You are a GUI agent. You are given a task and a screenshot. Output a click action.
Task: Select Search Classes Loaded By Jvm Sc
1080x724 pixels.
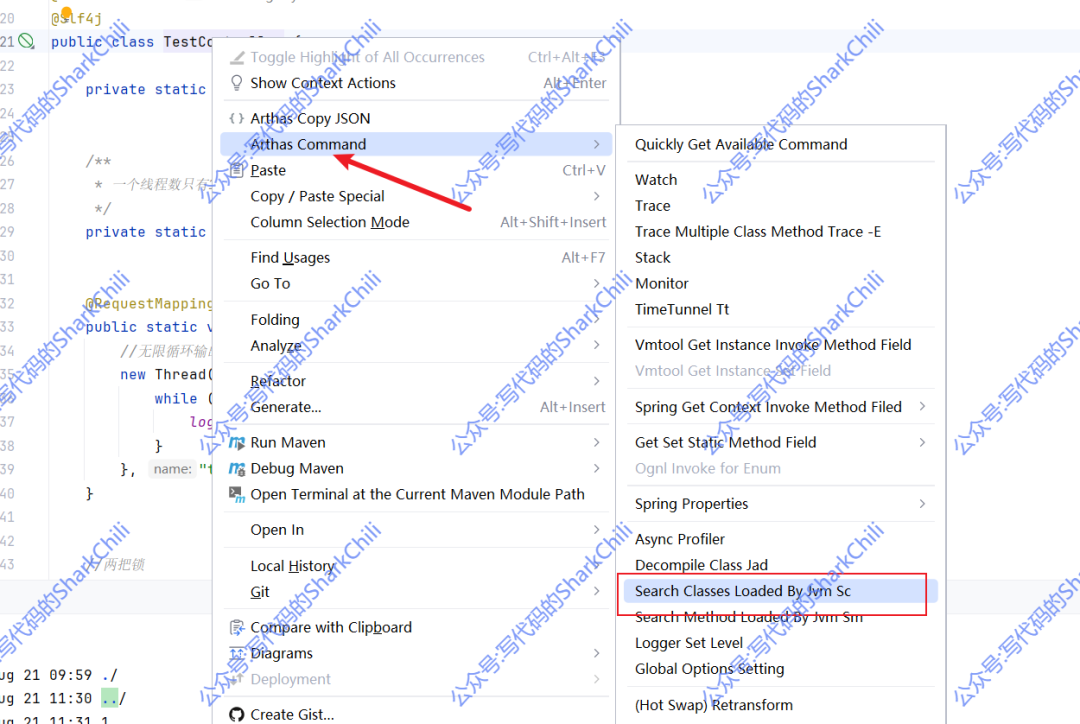coord(781,591)
